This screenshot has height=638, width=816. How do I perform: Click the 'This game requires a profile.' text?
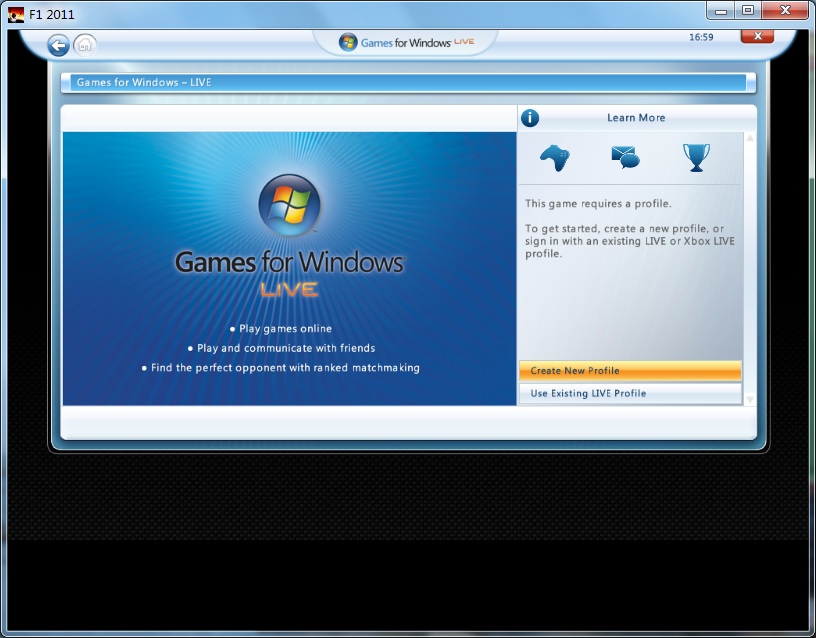click(598, 203)
